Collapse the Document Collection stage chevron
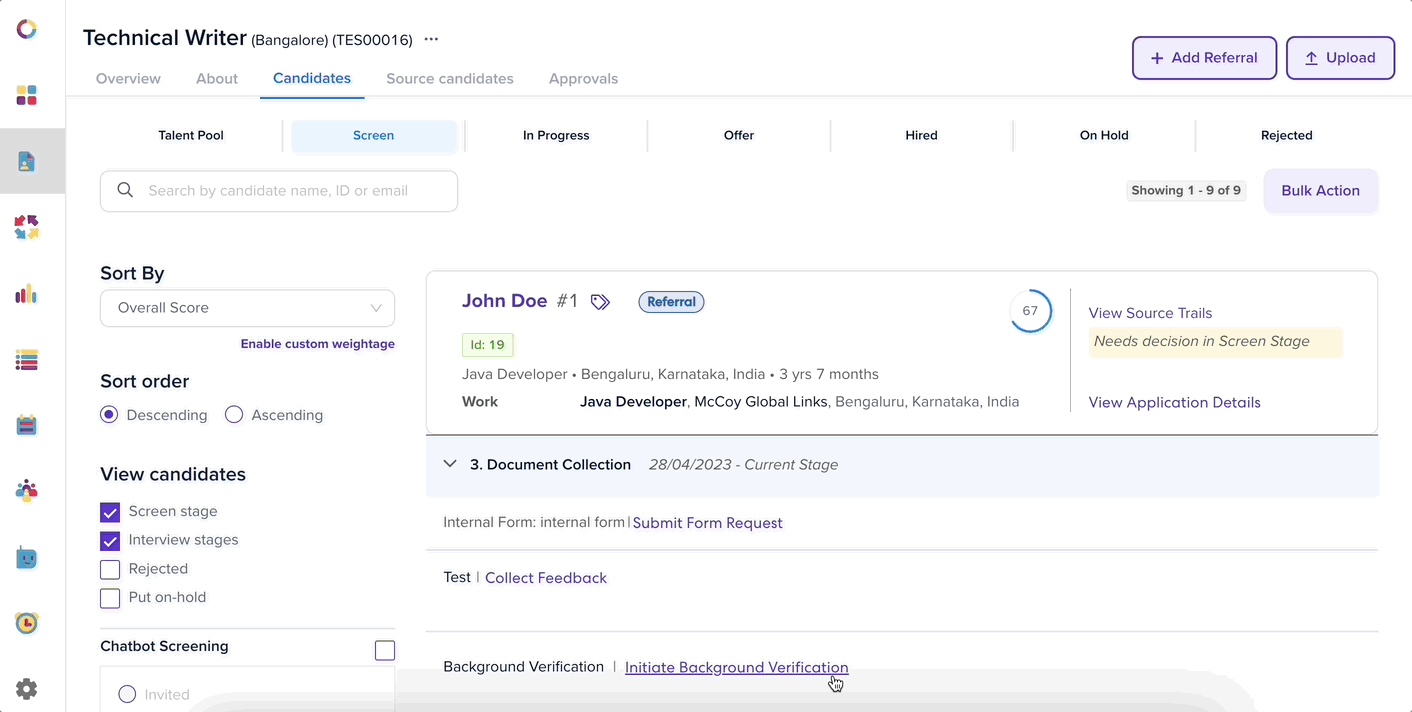The width and height of the screenshot is (1412, 712). point(450,464)
